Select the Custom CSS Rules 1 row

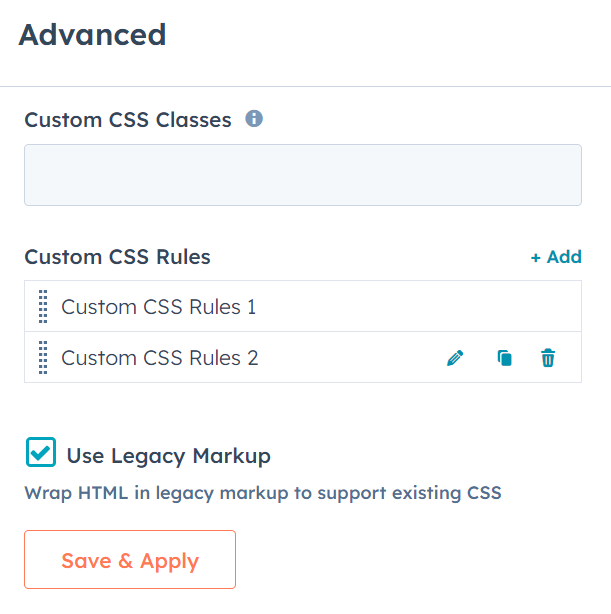[x=303, y=306]
